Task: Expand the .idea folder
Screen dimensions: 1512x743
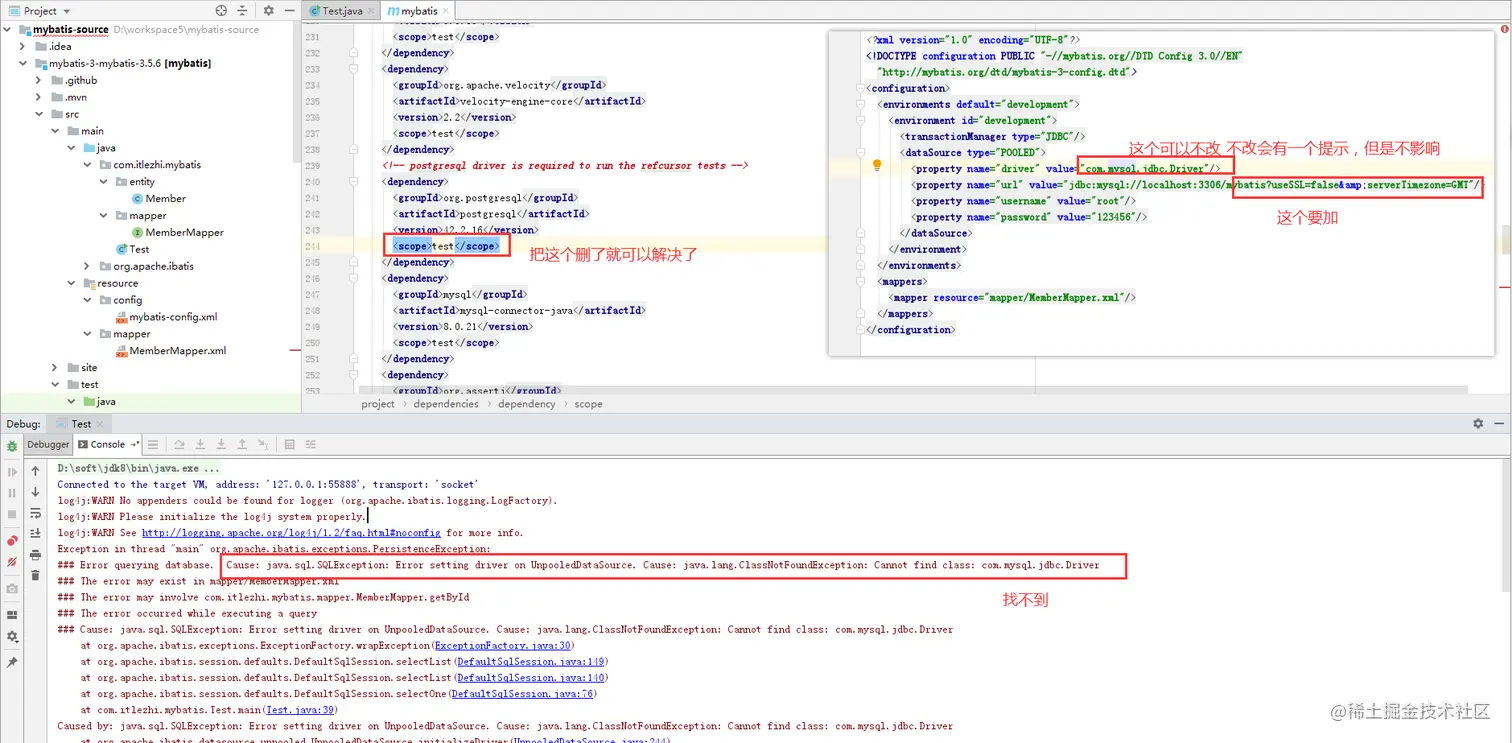Action: (24, 46)
